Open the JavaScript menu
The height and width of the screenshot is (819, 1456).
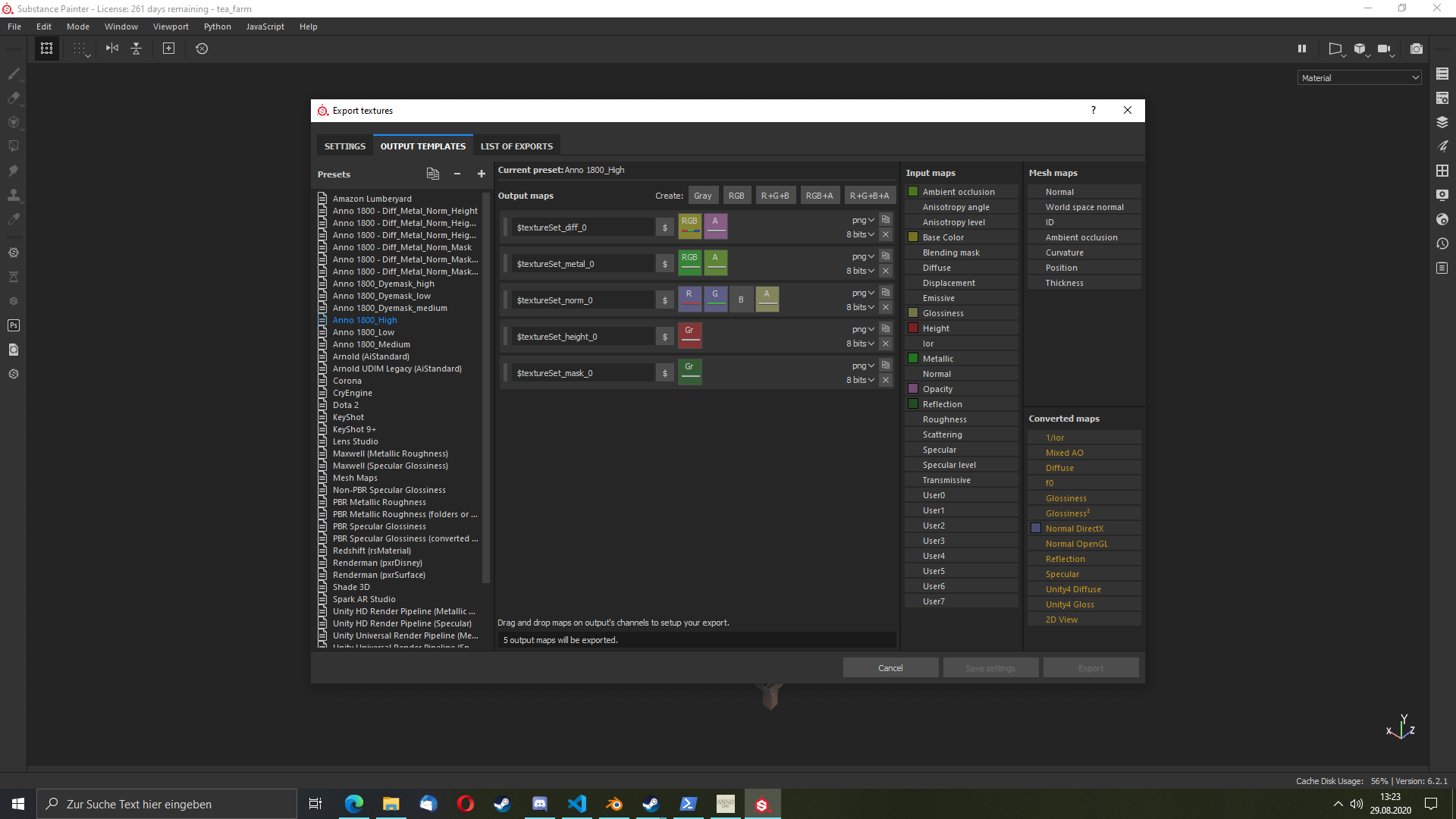coord(265,27)
